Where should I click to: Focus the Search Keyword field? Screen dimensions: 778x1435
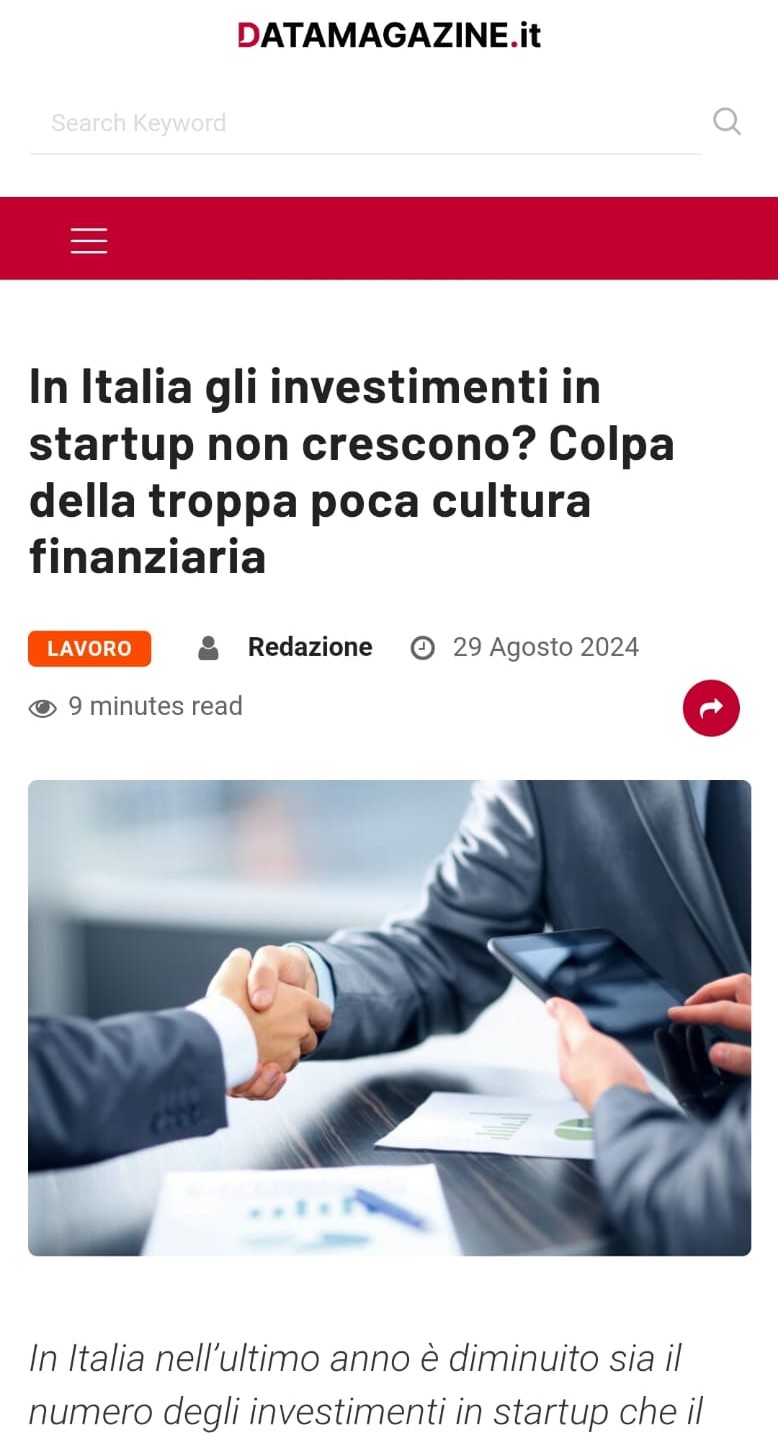(366, 123)
